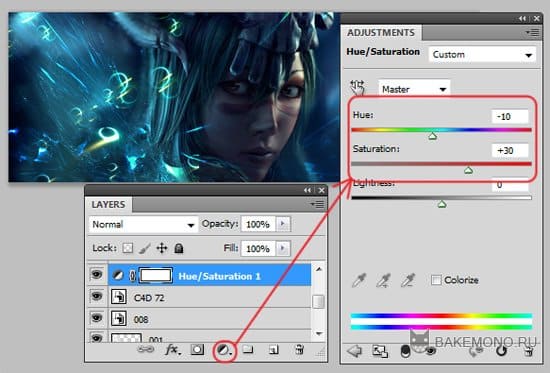Close the Adjustments panel
This screenshot has width=550, height=373.
point(537,18)
